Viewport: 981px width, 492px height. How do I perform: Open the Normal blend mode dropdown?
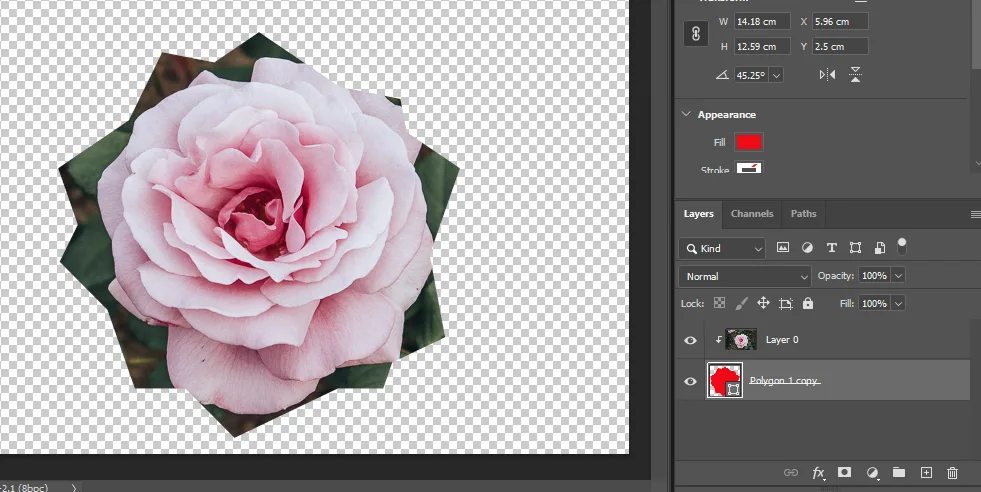[745, 276]
